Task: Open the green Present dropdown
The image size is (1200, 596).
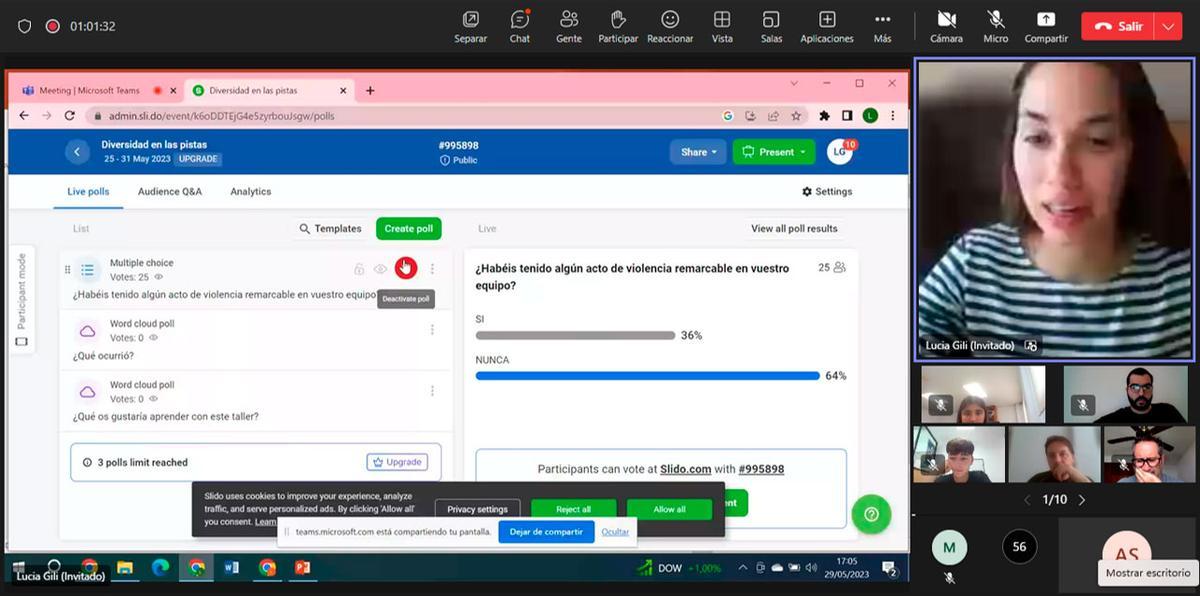Action: (774, 152)
